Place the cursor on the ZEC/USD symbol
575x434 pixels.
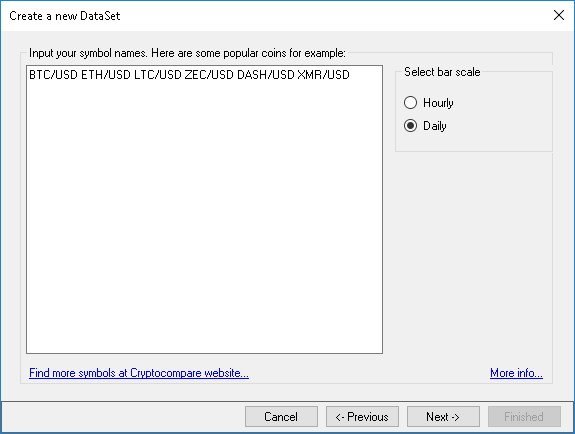click(209, 74)
